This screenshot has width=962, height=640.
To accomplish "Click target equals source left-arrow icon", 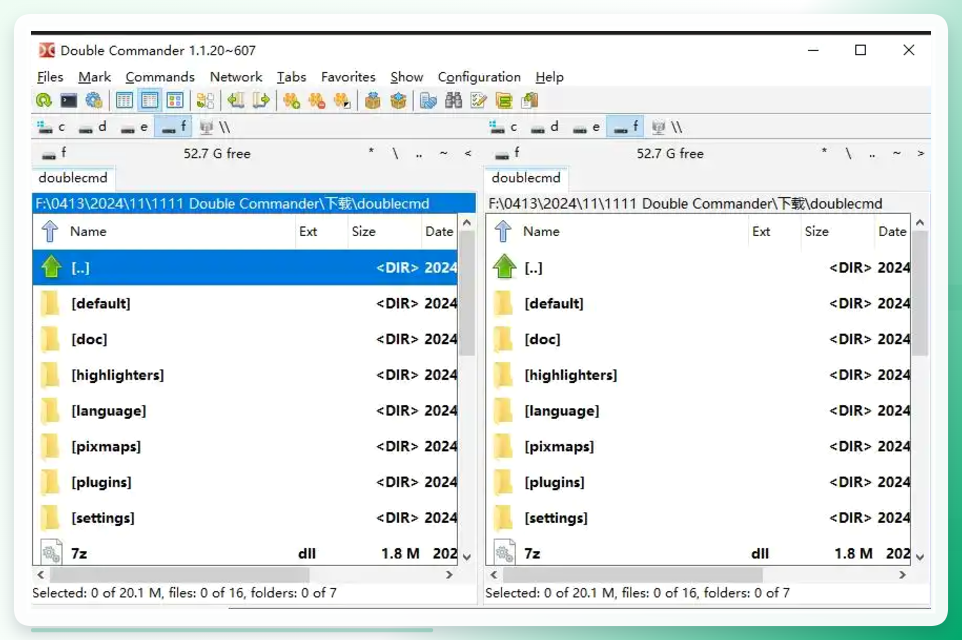I will pyautogui.click(x=236, y=100).
